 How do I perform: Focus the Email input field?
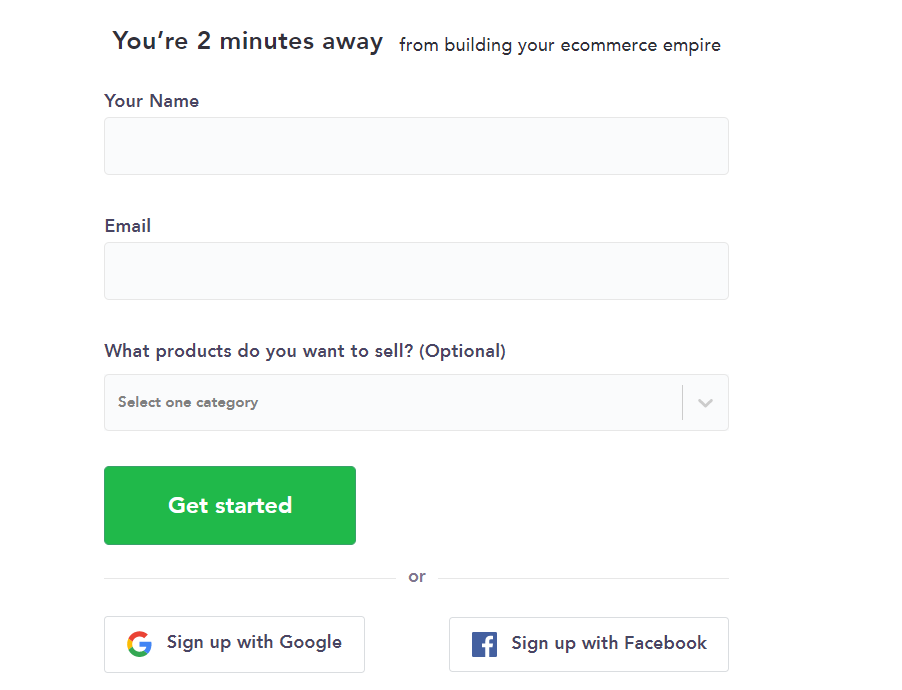click(416, 271)
